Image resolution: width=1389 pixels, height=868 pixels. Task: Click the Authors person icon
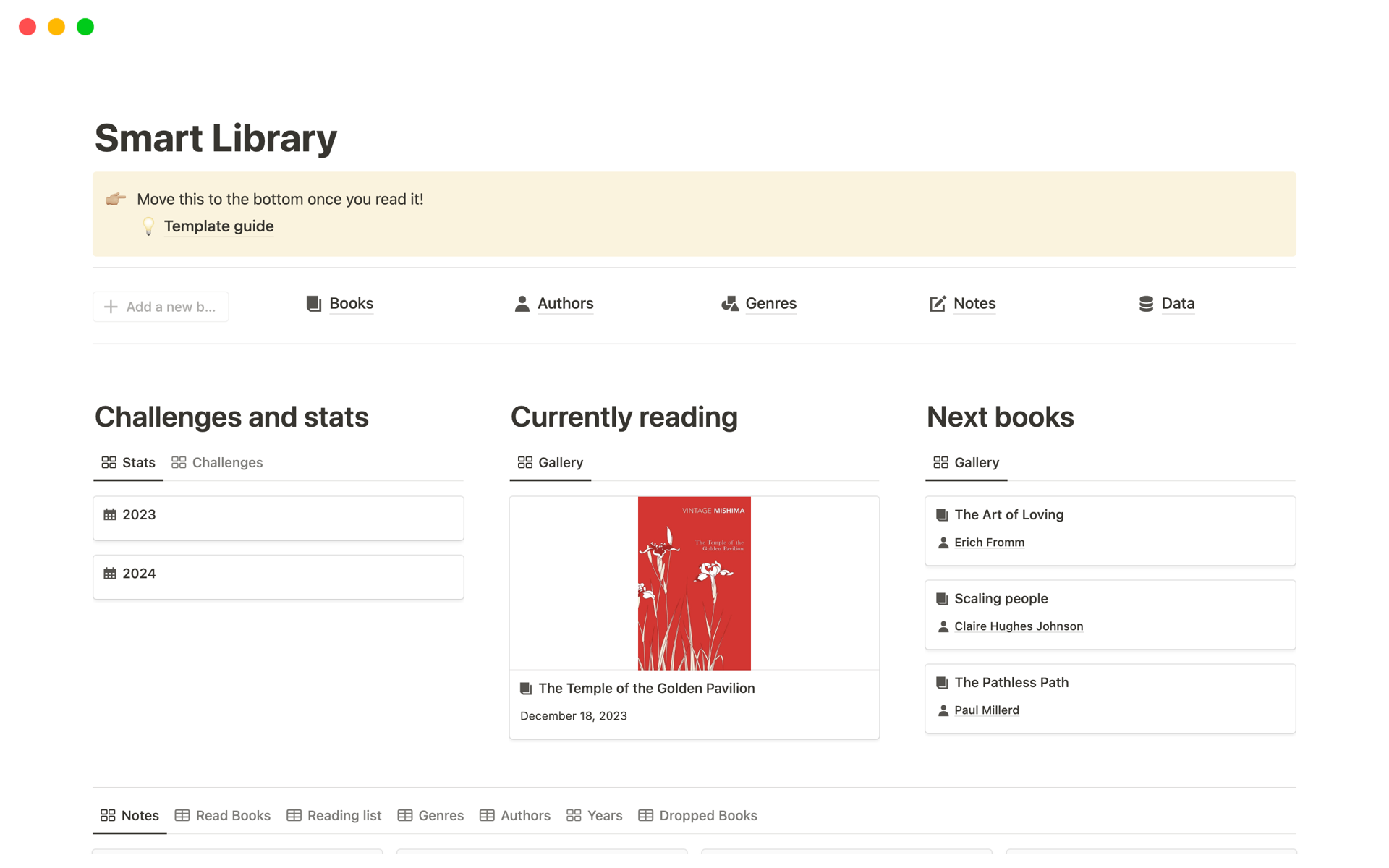pyautogui.click(x=521, y=304)
